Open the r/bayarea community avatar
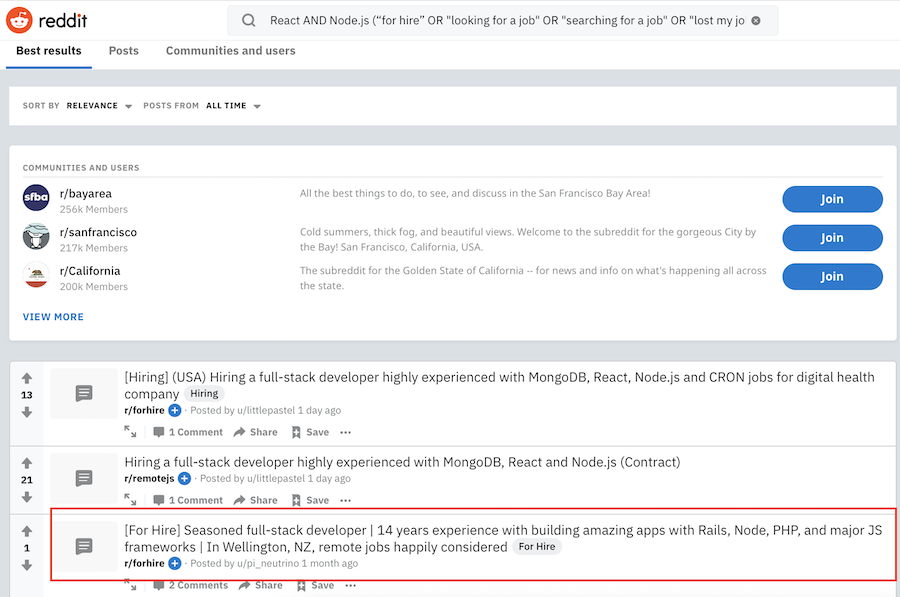Viewport: 900px width, 597px height. tap(36, 198)
